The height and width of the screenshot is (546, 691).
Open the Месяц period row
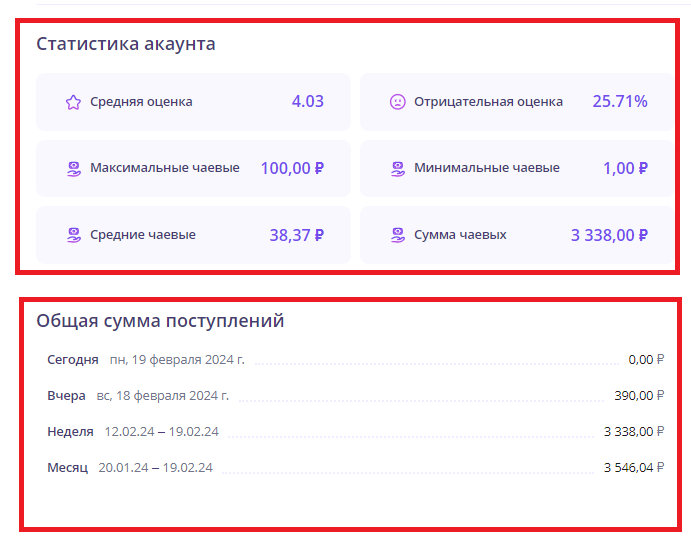(68, 468)
